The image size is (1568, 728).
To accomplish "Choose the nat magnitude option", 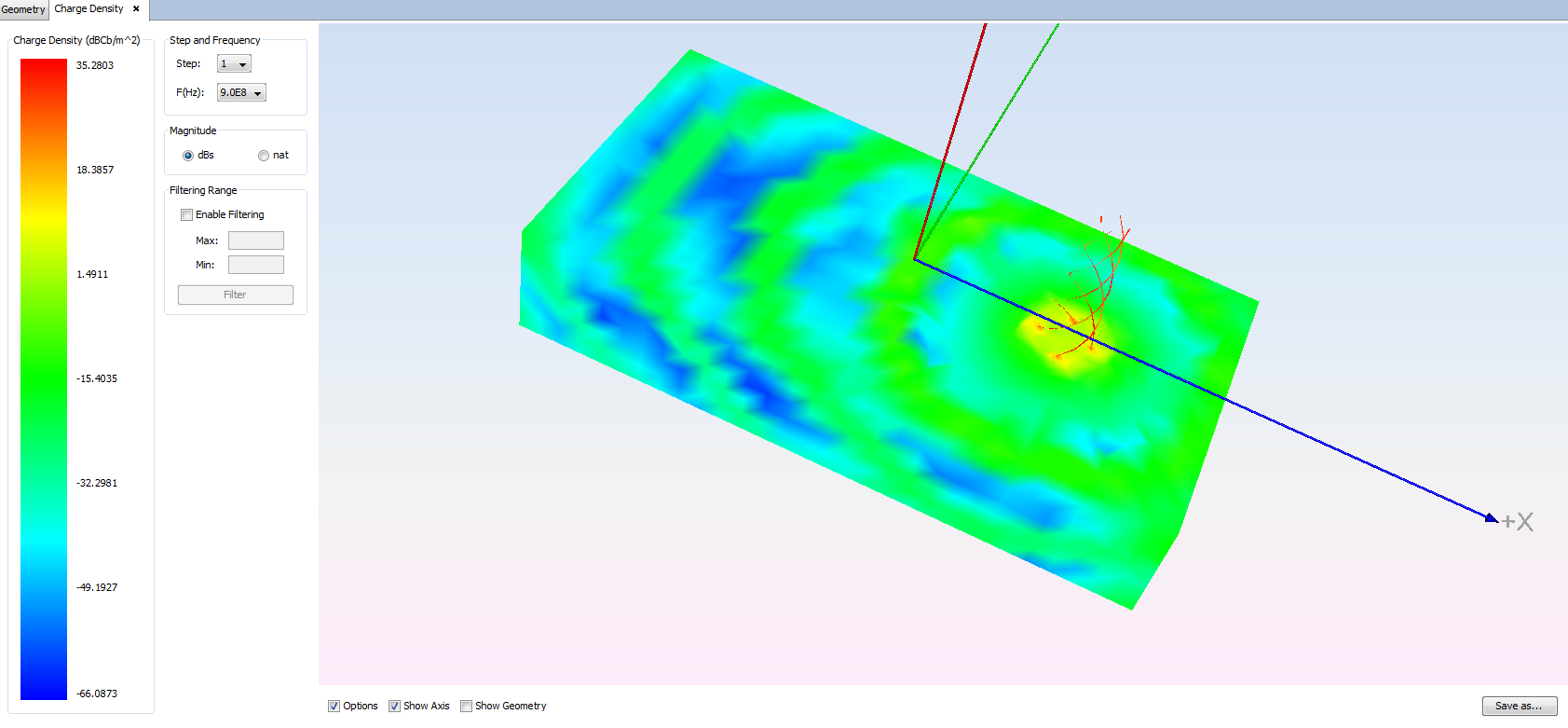I will [264, 156].
